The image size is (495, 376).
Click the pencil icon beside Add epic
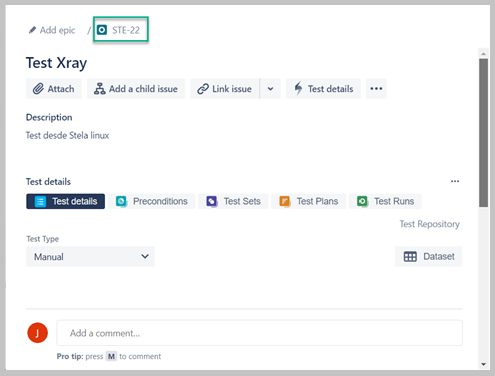32,30
